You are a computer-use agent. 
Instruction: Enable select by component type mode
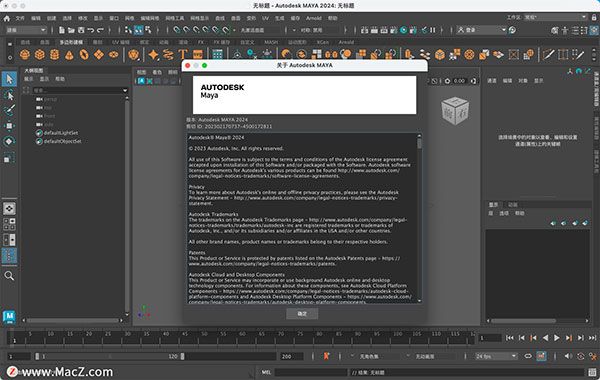(148, 30)
